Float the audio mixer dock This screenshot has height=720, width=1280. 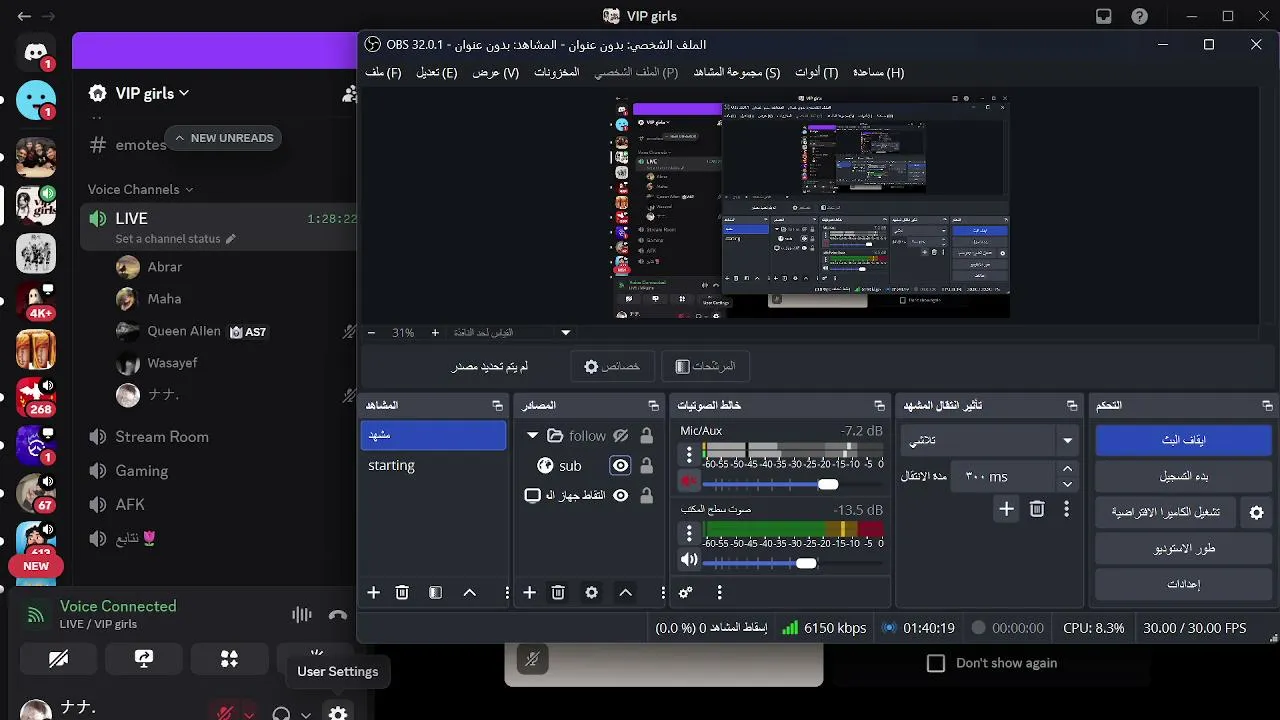[x=879, y=406]
